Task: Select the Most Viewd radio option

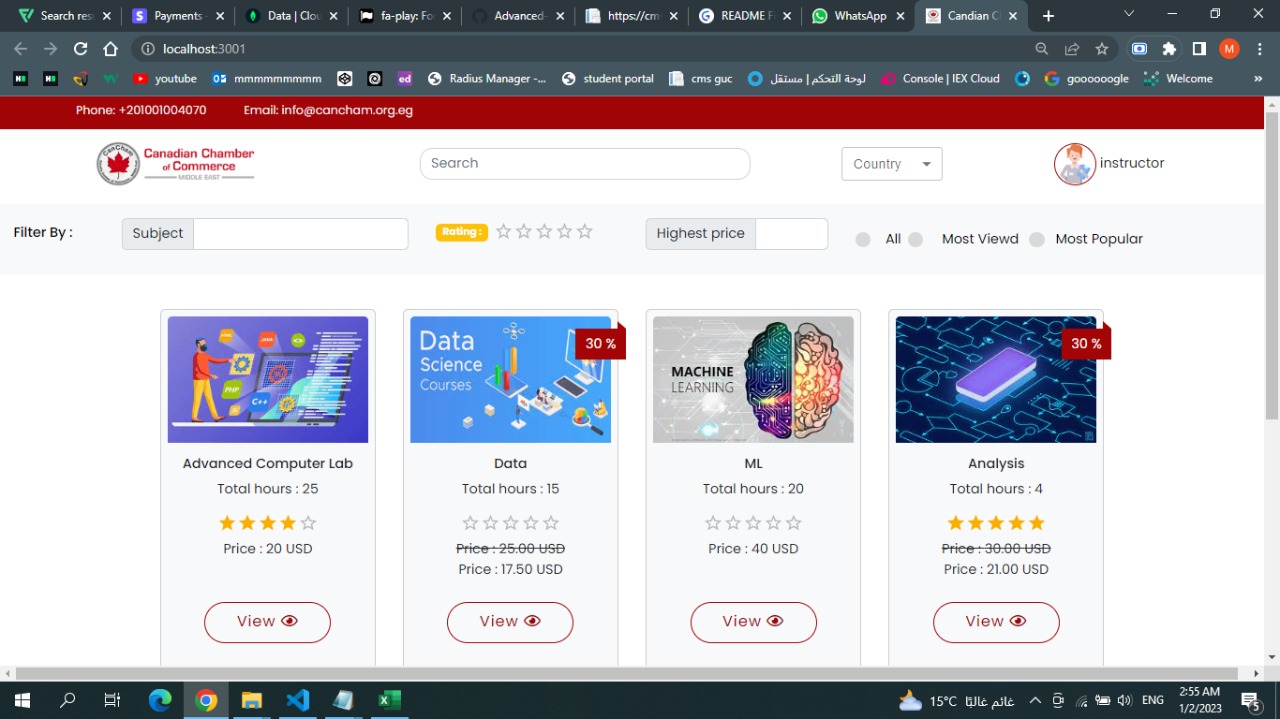Action: 915,240
